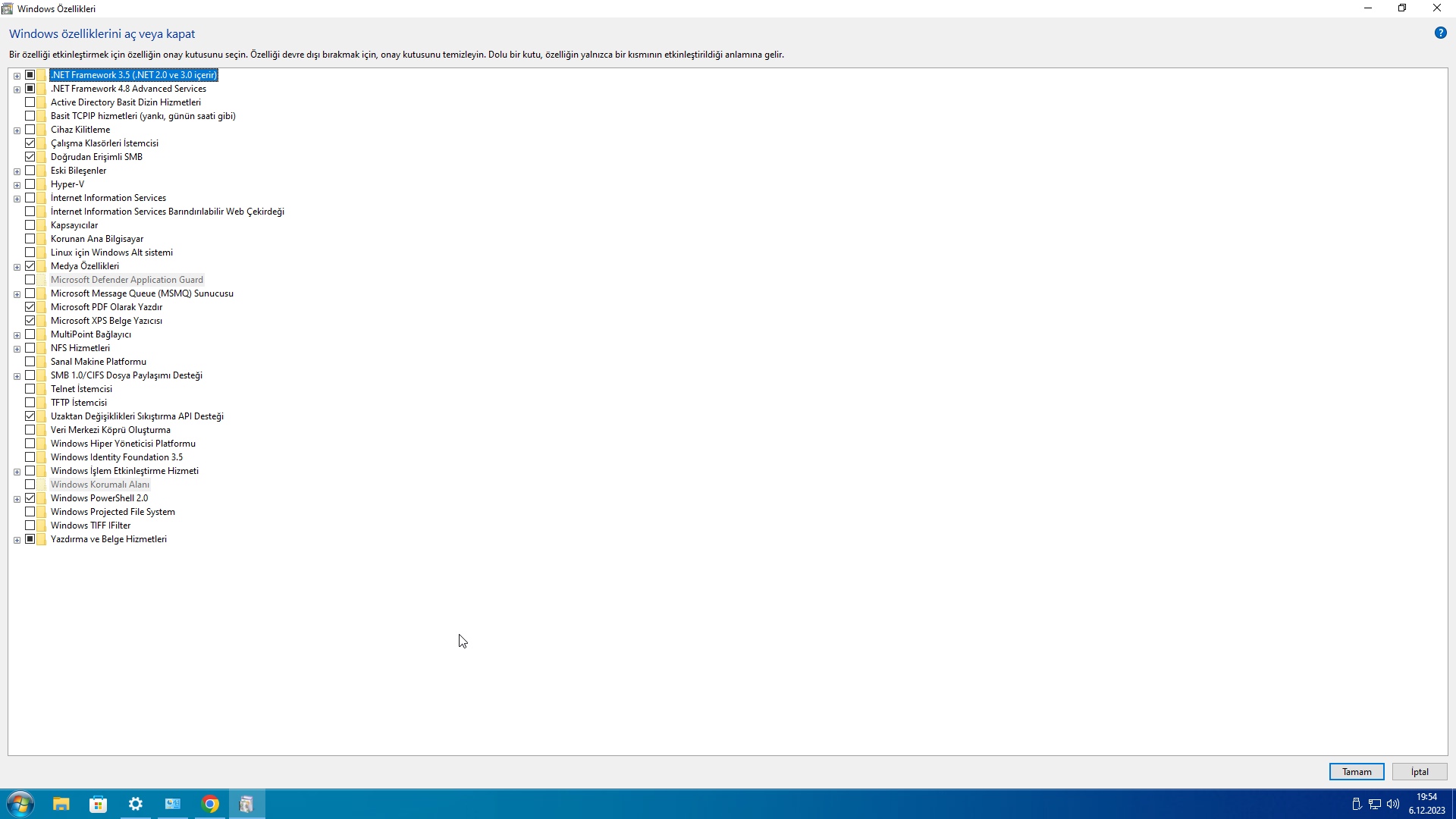Launch Google Chrome from the taskbar
This screenshot has width=1456, height=819.
point(210,804)
